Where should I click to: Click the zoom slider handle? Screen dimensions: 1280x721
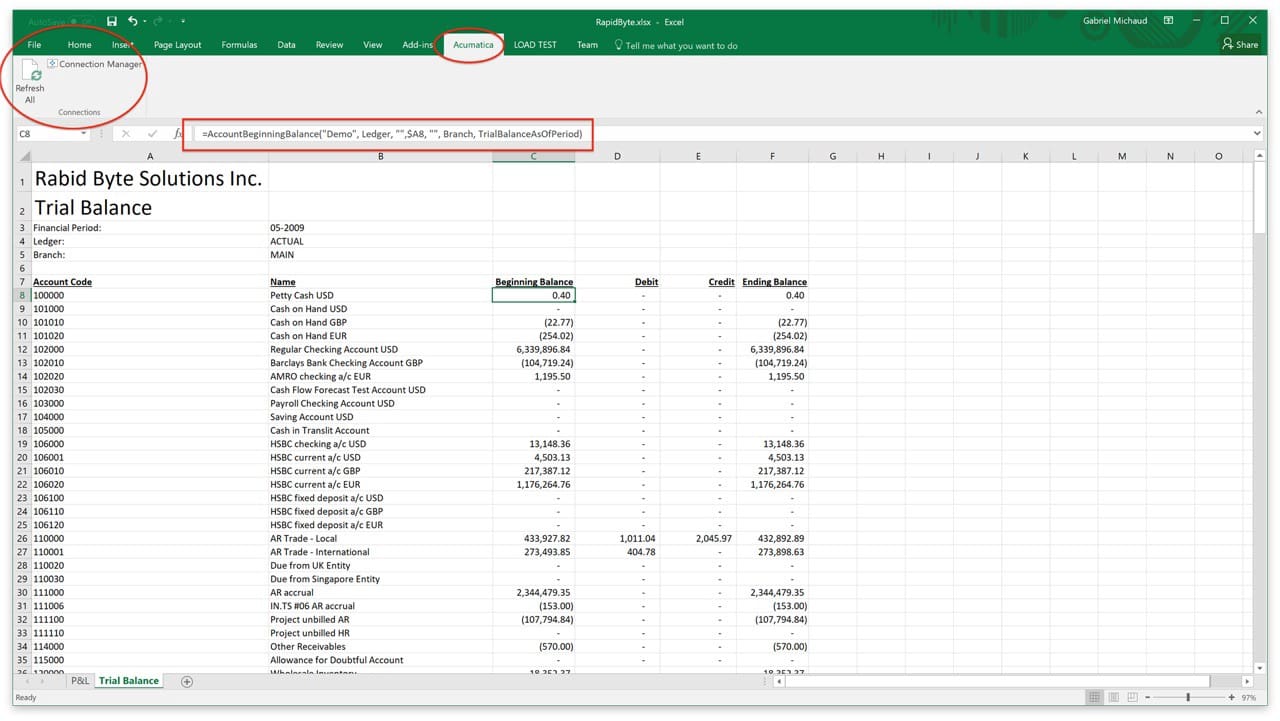click(1188, 697)
